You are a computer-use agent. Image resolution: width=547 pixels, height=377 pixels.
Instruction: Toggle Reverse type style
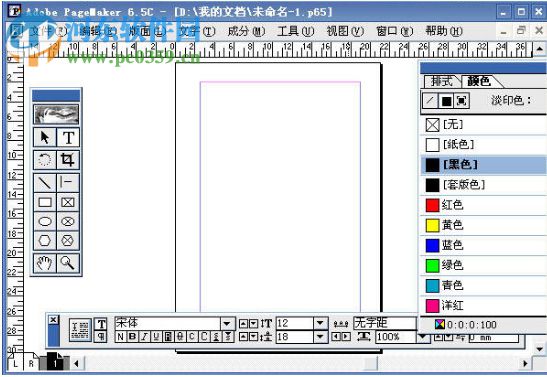pyautogui.click(x=168, y=337)
